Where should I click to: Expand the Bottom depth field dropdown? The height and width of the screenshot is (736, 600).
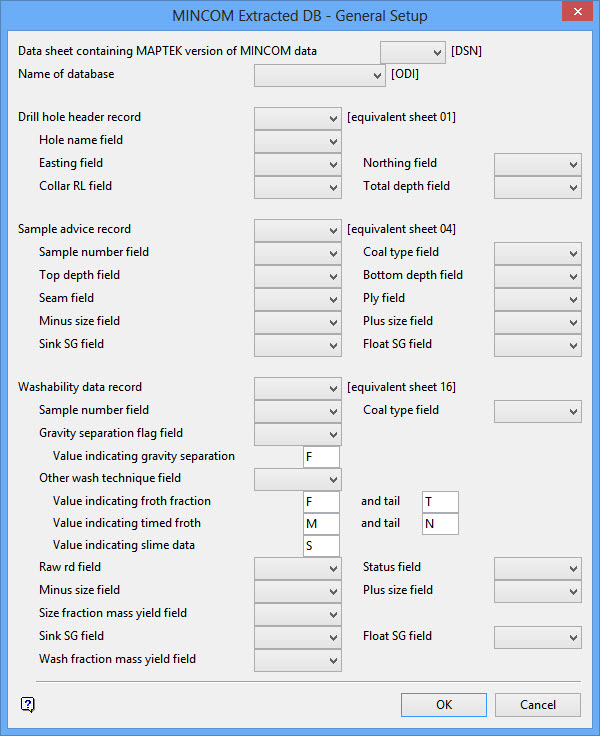[x=538, y=276]
